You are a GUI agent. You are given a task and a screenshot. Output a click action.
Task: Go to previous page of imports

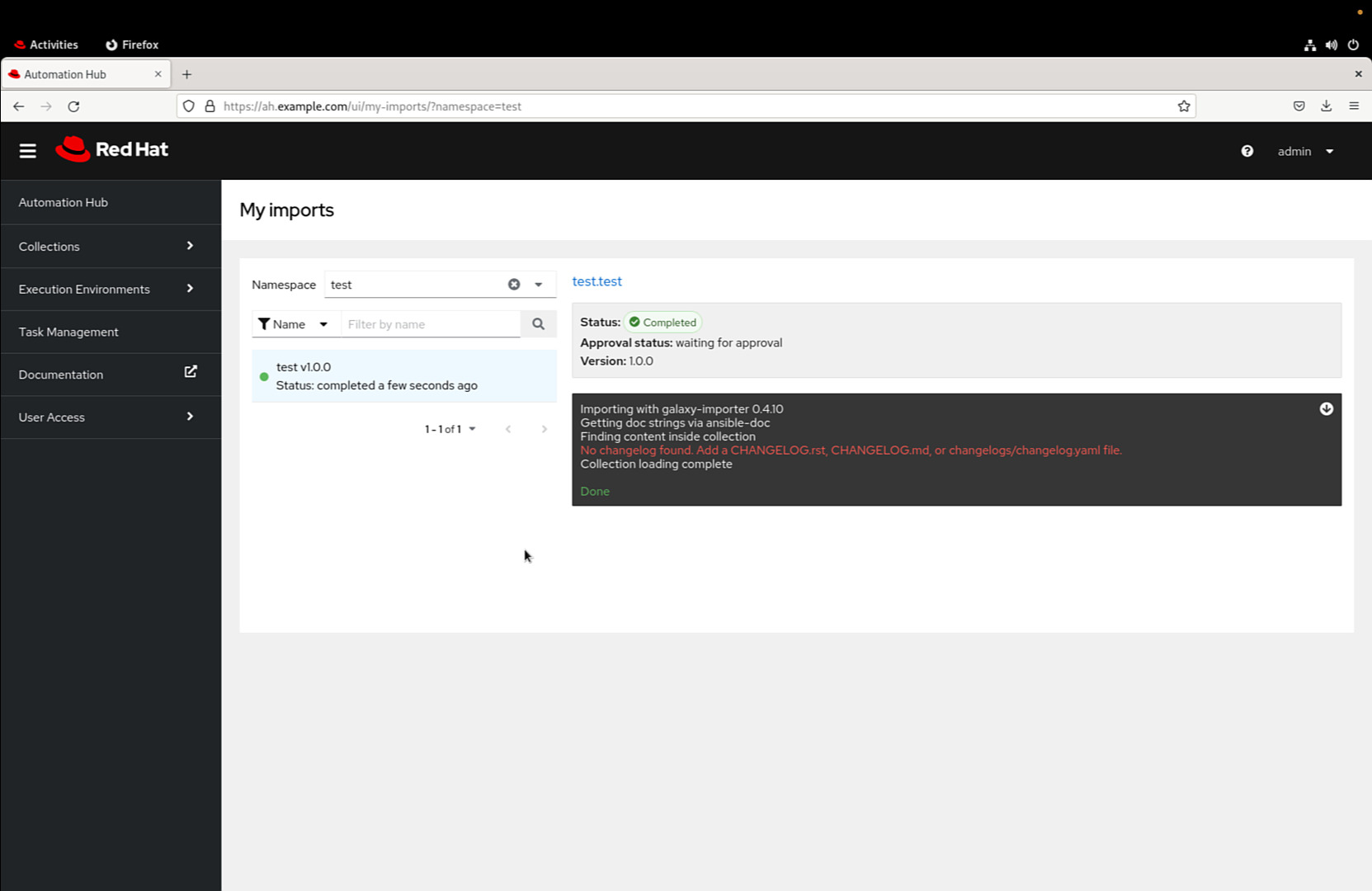pos(508,429)
